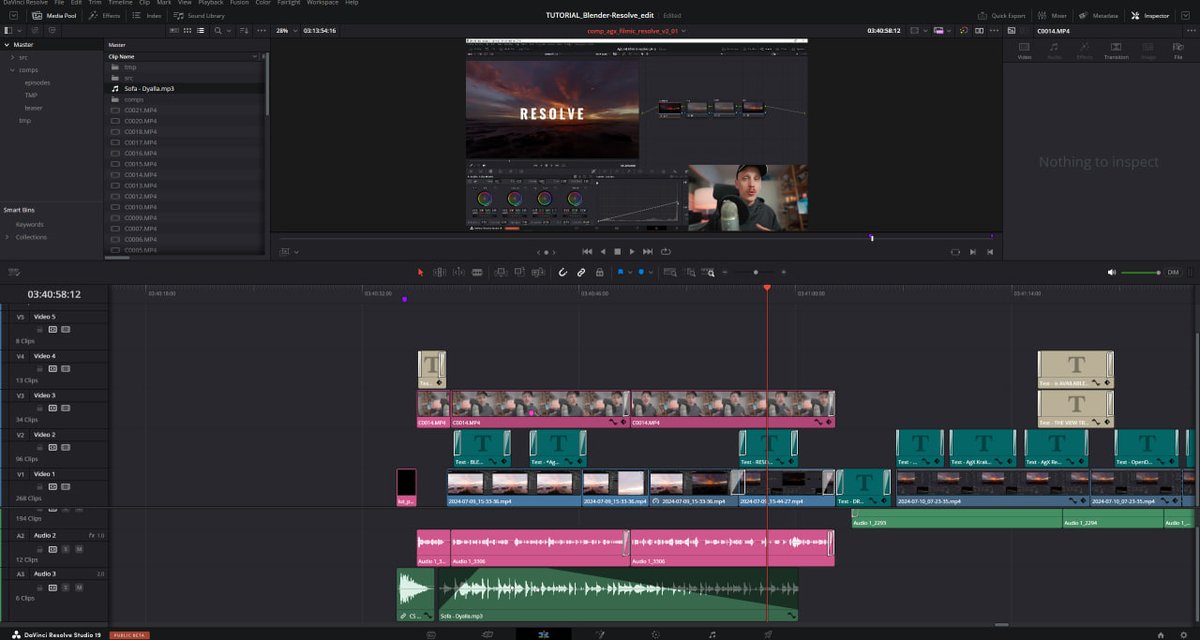This screenshot has height=640, width=1200.
Task: Open the flag color dropdown arrow
Action: (x=630, y=272)
